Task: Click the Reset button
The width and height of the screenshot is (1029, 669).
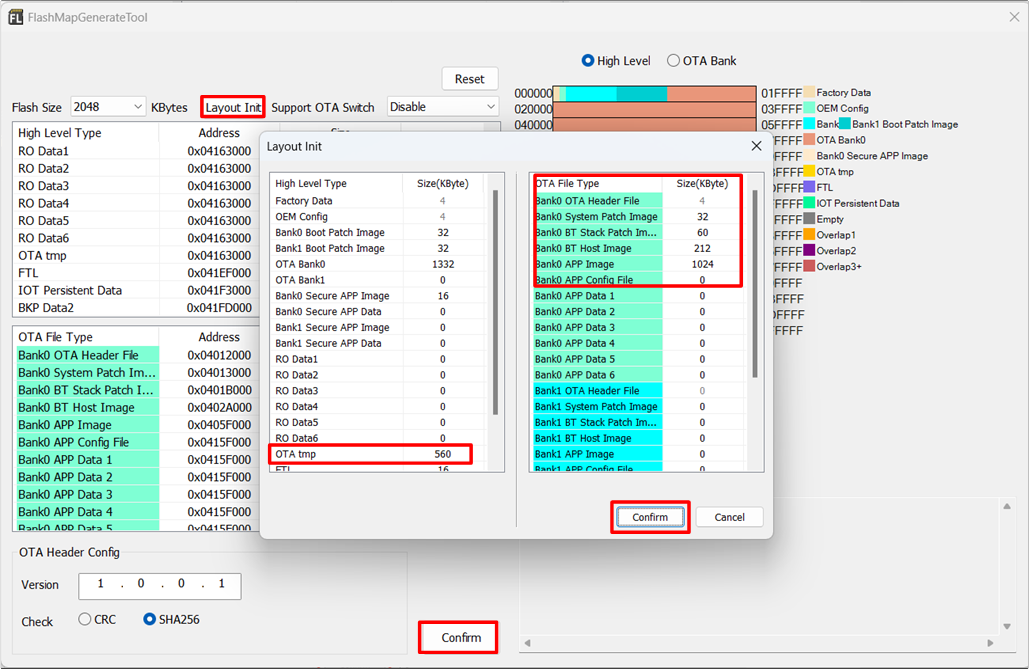Action: [x=470, y=79]
